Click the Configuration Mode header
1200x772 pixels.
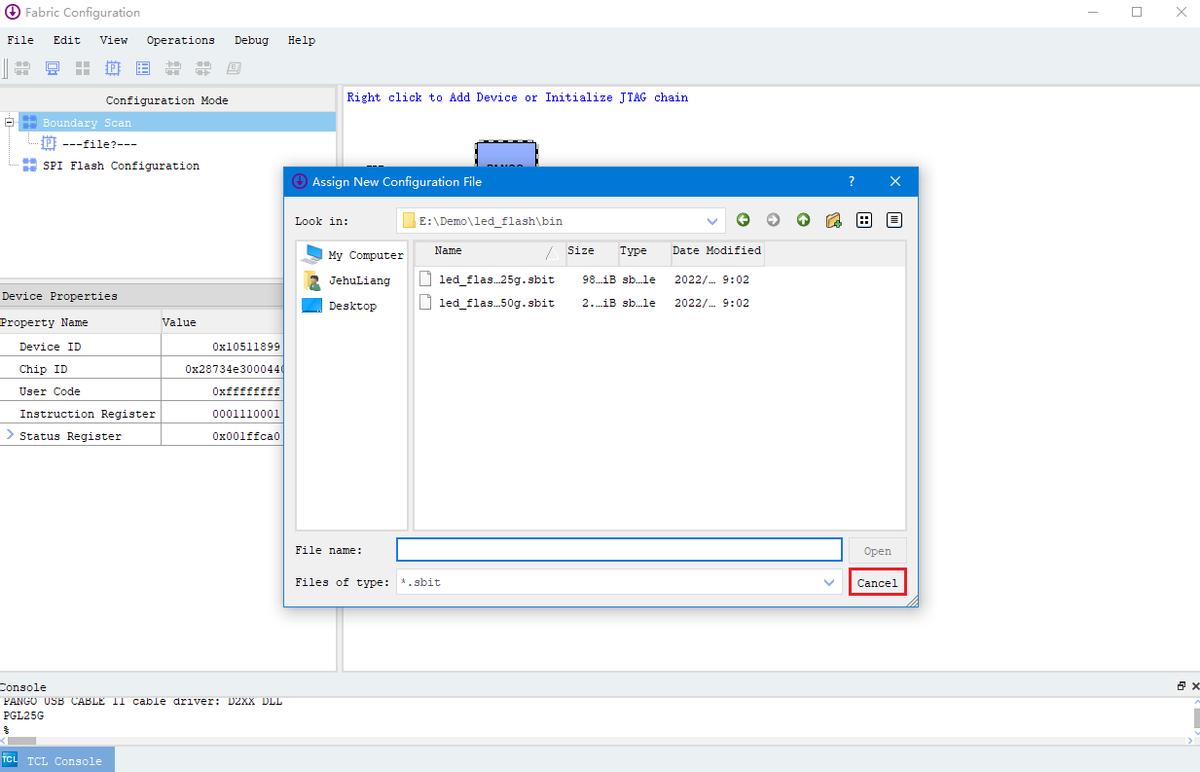pyautogui.click(x=167, y=100)
